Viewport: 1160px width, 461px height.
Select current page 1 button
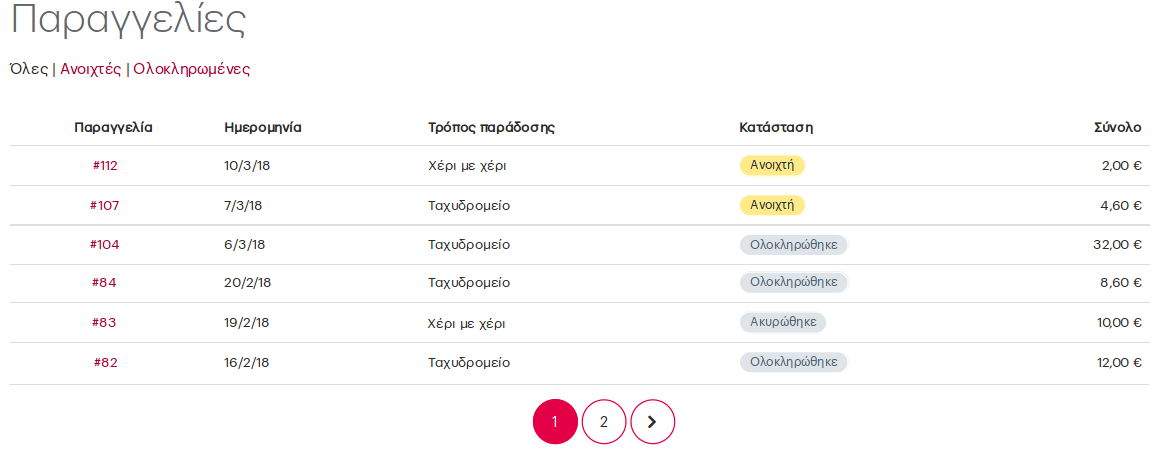(555, 422)
